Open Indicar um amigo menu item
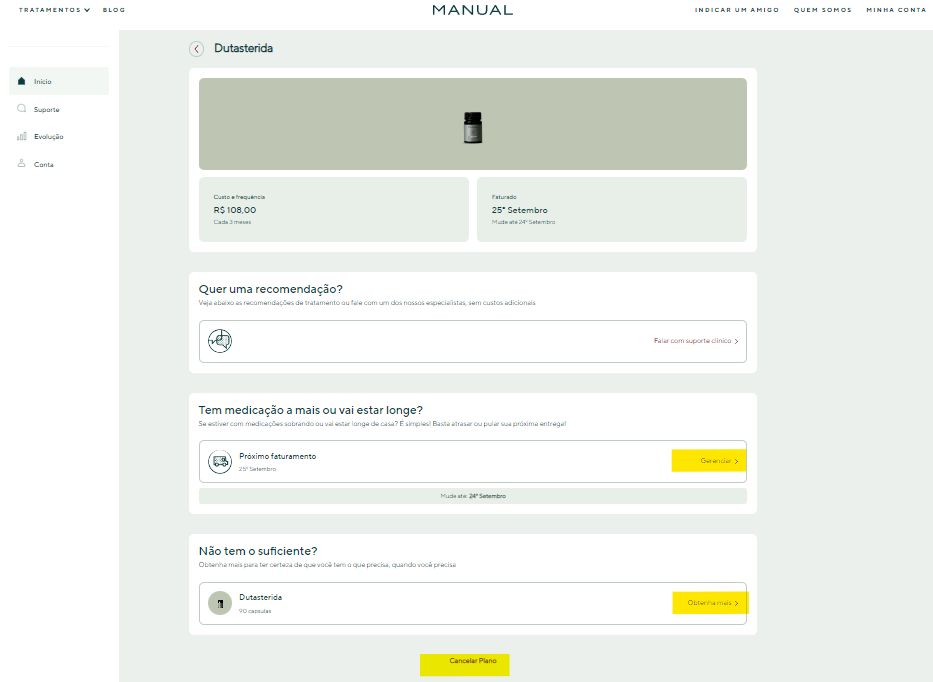The width and height of the screenshot is (933, 682). (737, 10)
